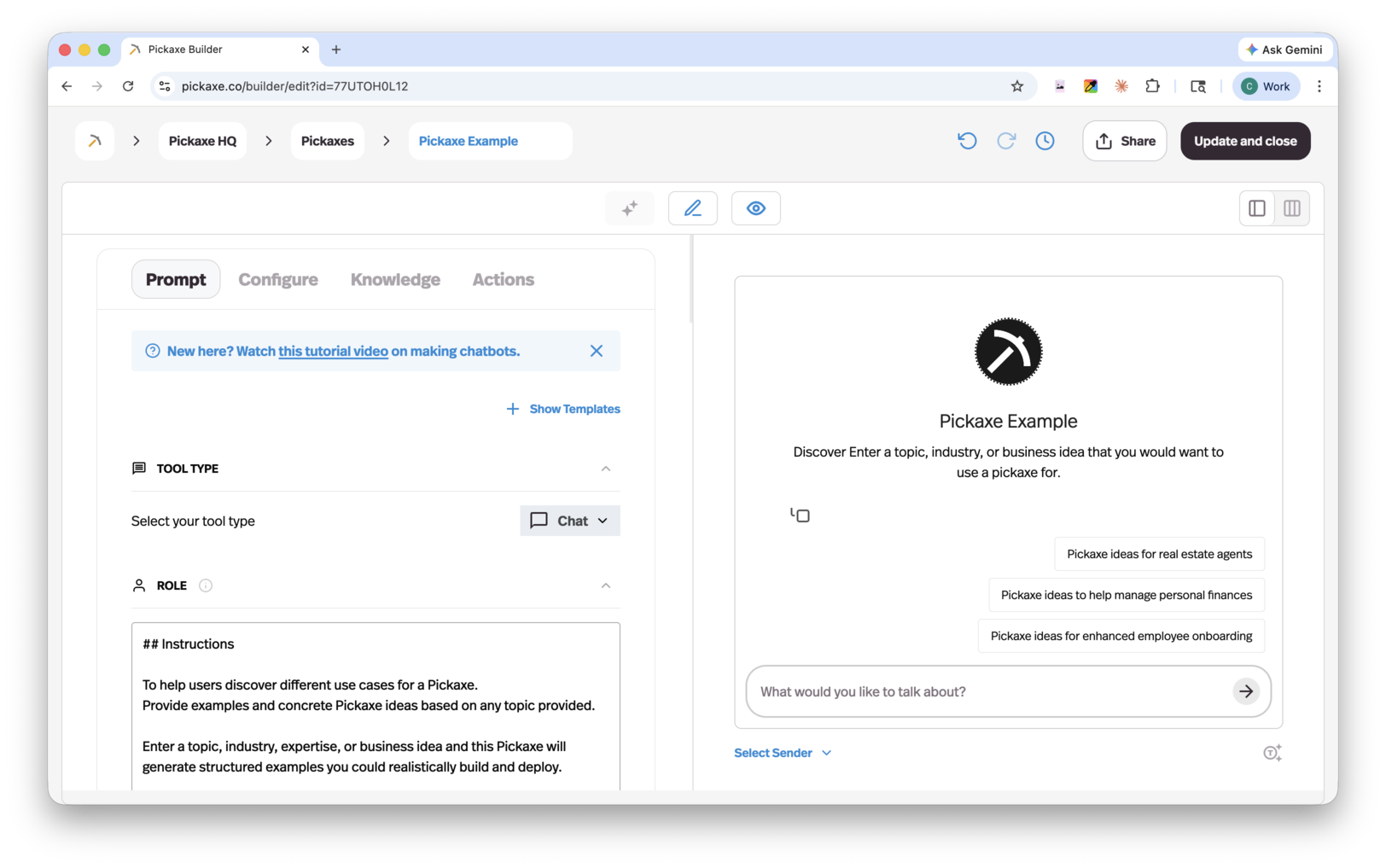Choose Pickaxe ideas for employee onboarding

coord(1121,636)
